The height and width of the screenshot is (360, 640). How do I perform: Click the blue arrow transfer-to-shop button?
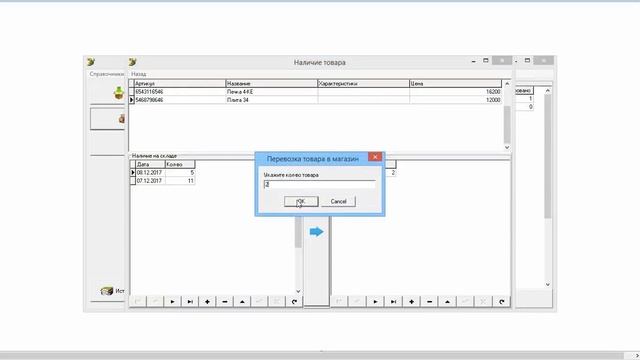(316, 232)
